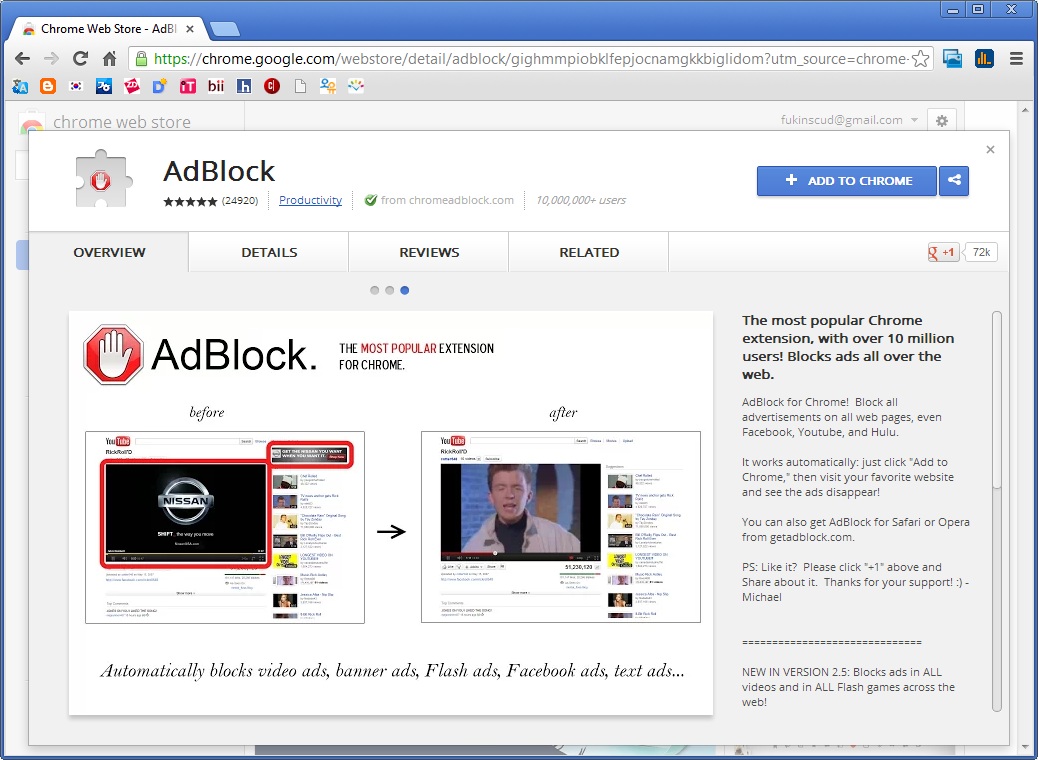Click the '10,000,000+ users' text
The height and width of the screenshot is (760, 1038).
581,200
